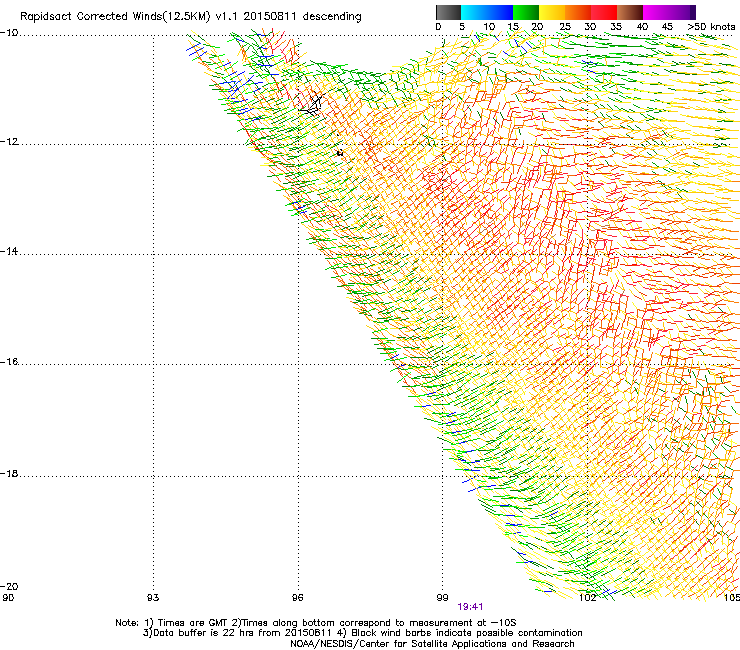Click the '35' label under the color bar

click(616, 27)
